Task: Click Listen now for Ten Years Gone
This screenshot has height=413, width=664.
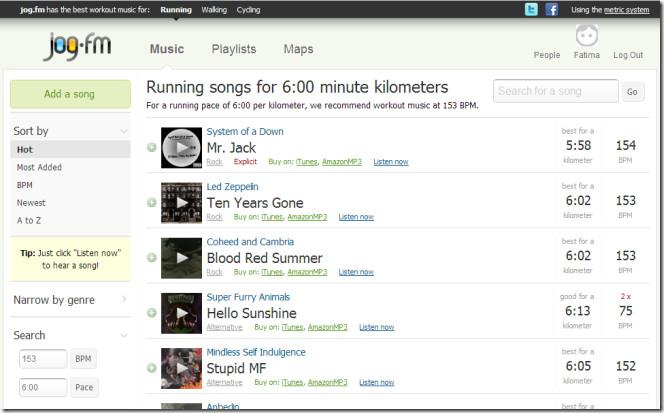Action: tap(356, 217)
